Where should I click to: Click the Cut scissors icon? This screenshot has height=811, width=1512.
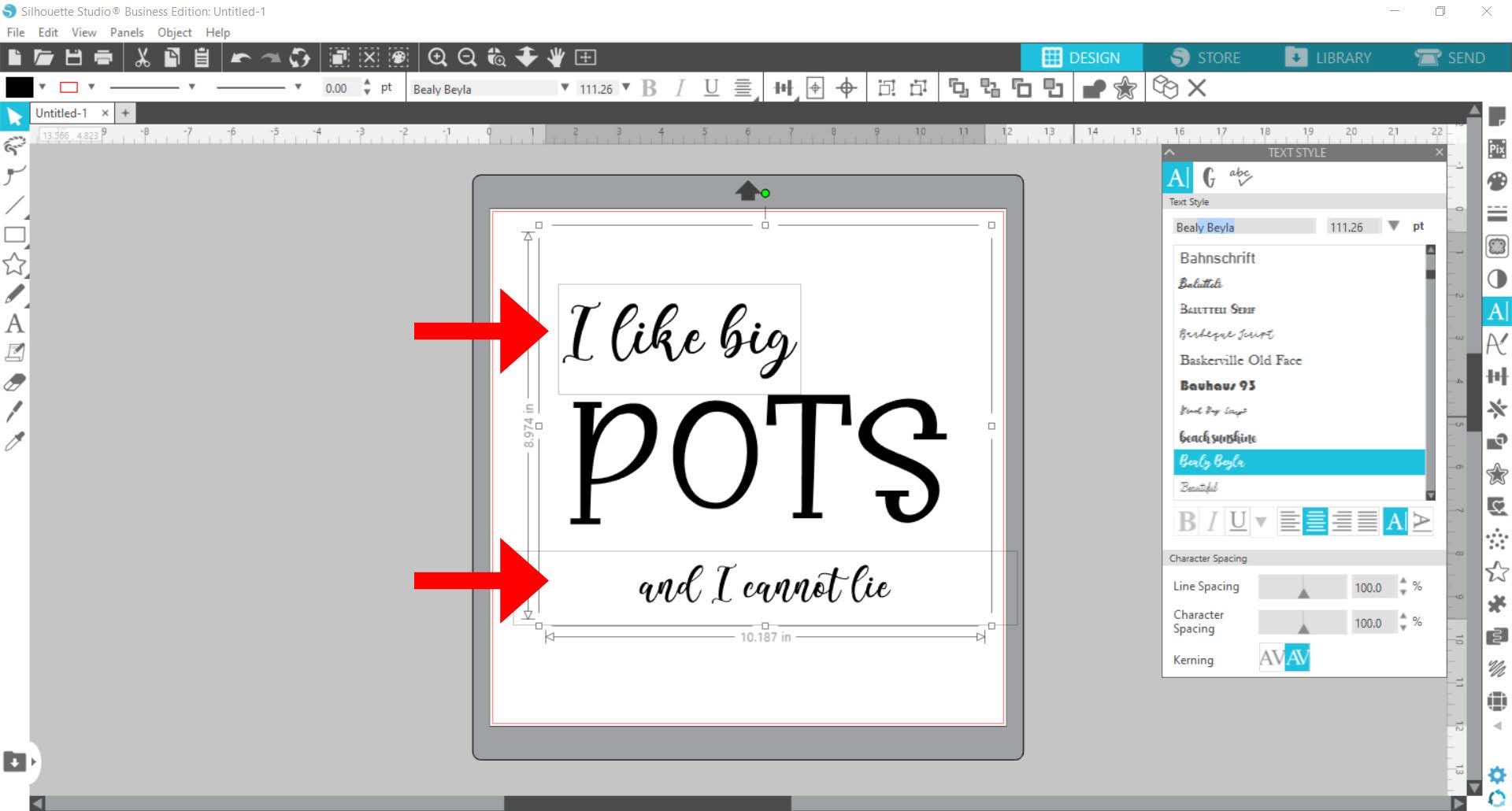pos(142,57)
